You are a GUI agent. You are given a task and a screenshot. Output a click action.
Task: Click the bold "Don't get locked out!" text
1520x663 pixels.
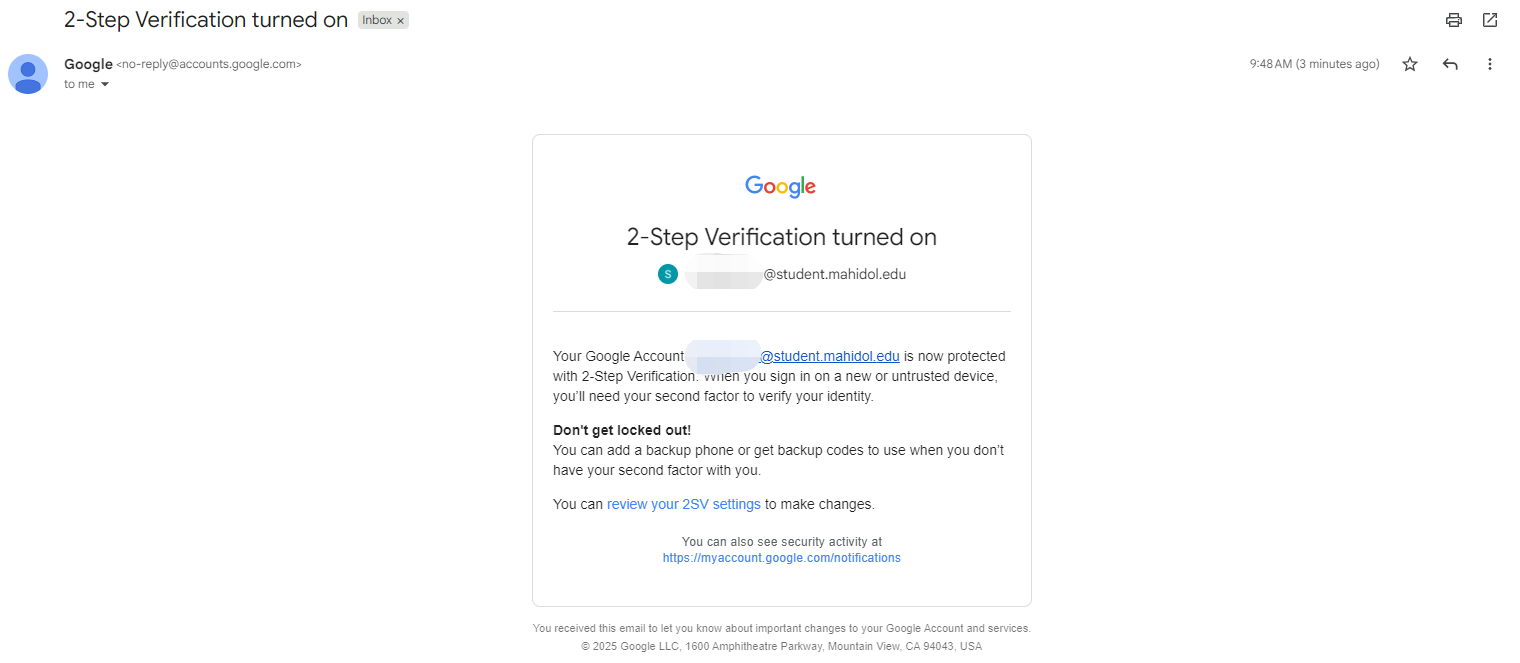(x=622, y=430)
